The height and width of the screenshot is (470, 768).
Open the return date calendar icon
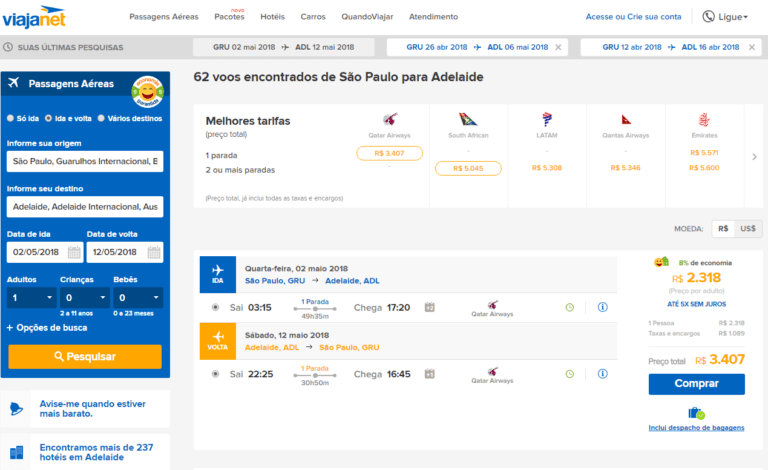(x=154, y=253)
